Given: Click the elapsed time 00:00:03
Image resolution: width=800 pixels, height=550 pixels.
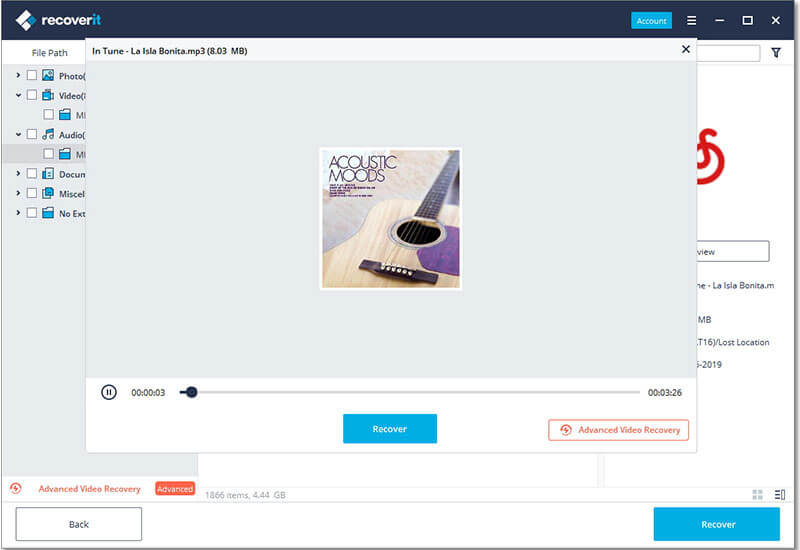Looking at the screenshot, I should [x=148, y=392].
